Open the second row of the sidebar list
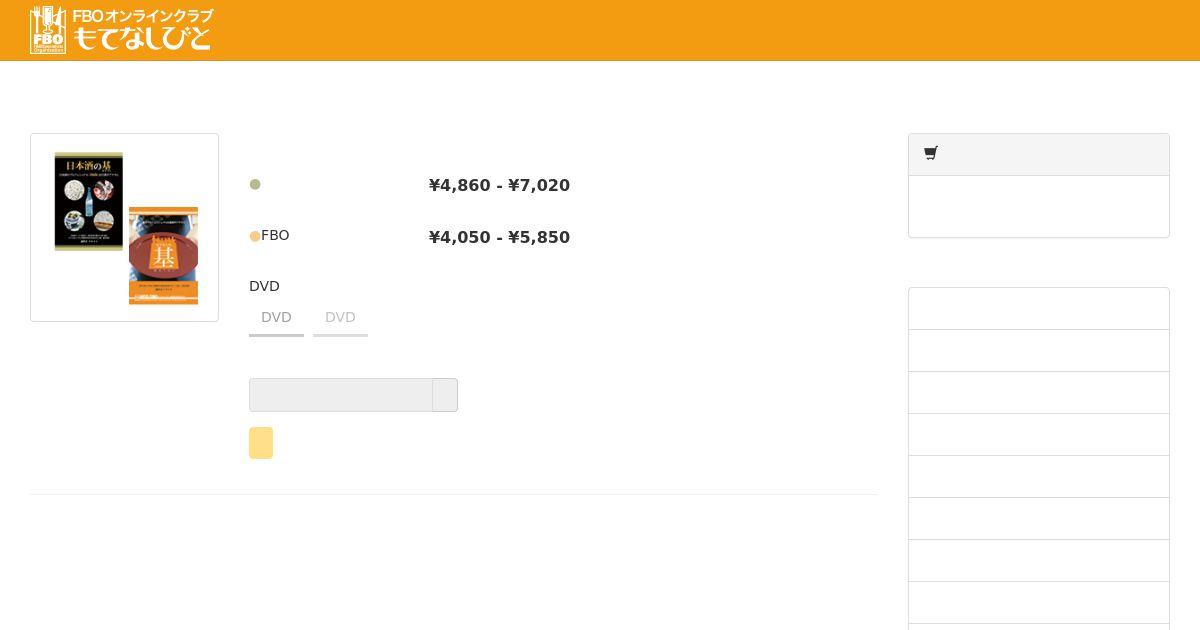 point(1038,351)
